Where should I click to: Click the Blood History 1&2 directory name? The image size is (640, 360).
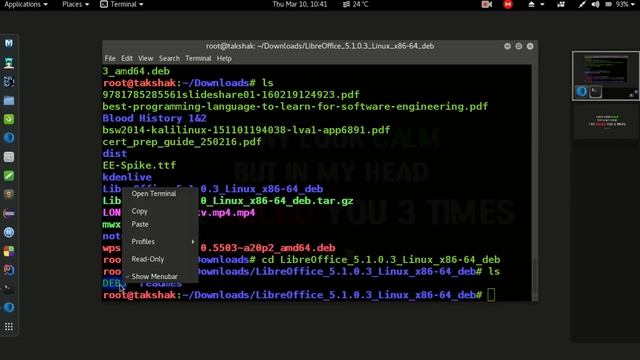[154, 118]
